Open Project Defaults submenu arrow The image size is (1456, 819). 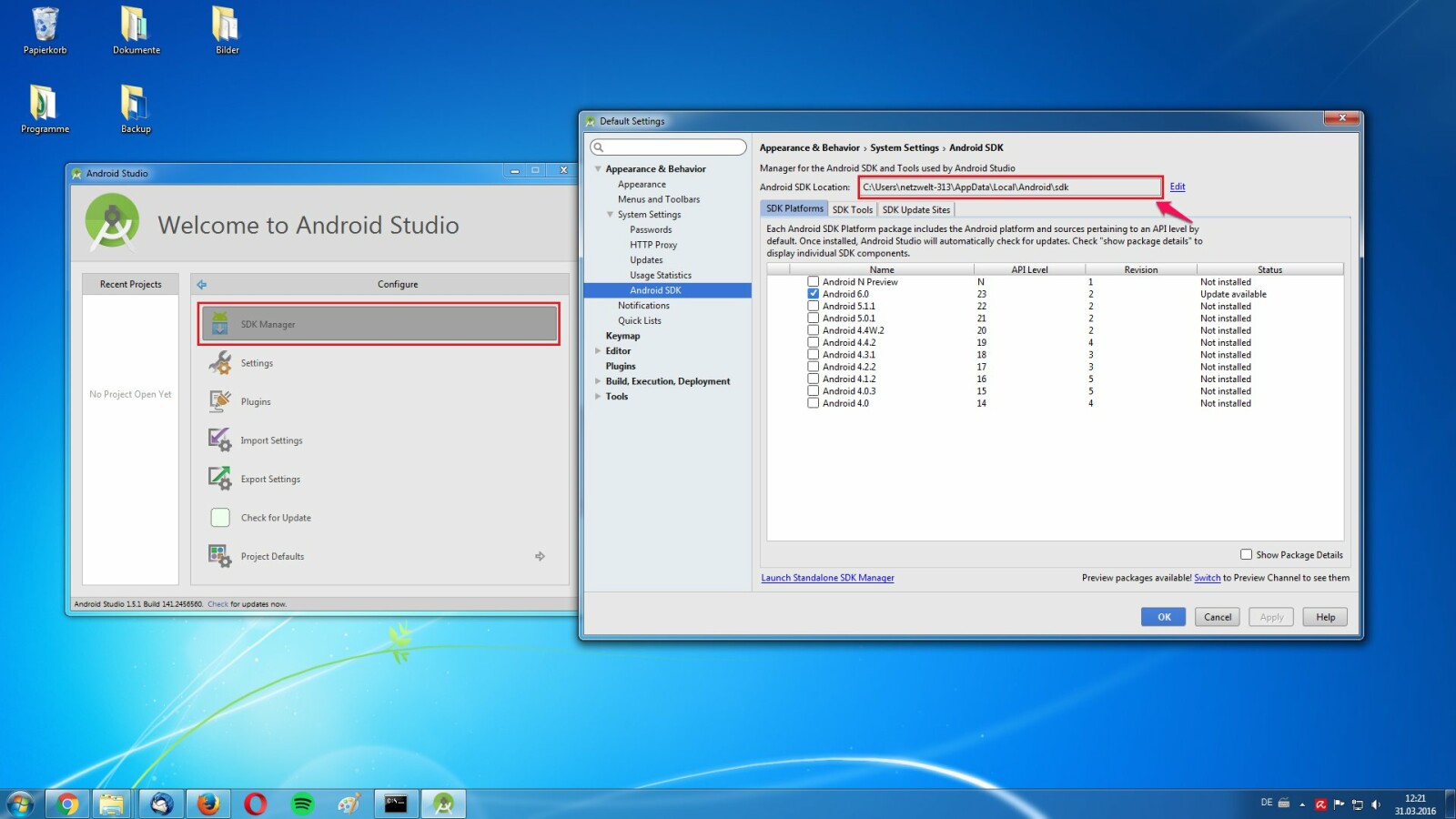[540, 556]
